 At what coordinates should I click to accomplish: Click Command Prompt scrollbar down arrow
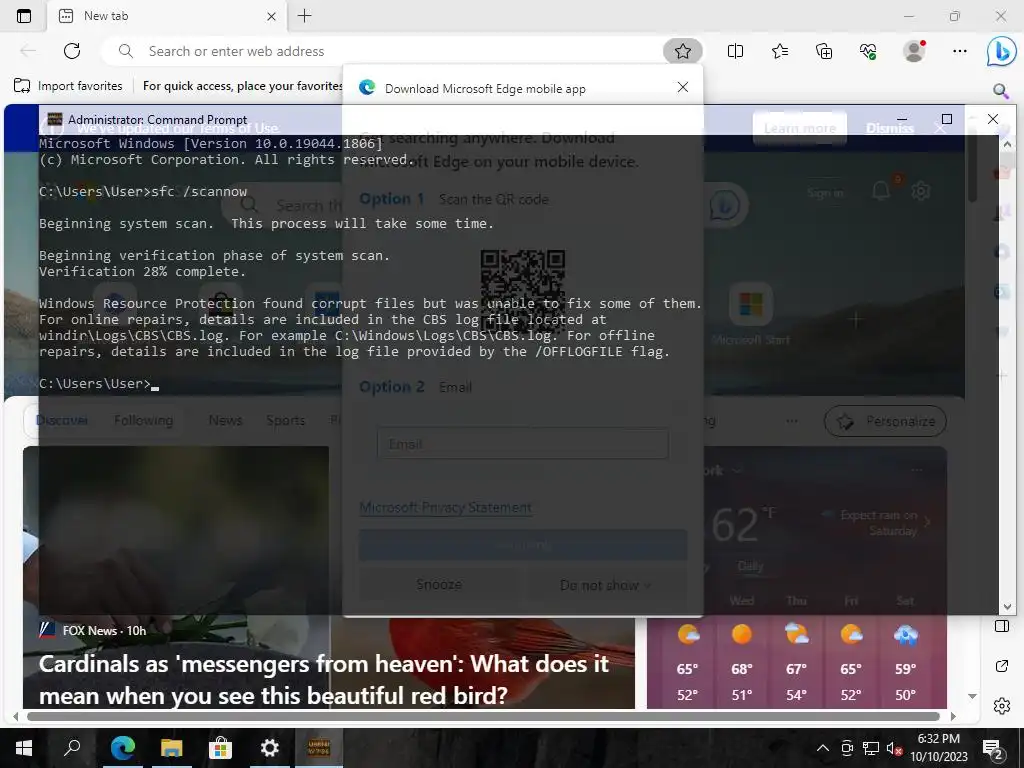point(1007,607)
